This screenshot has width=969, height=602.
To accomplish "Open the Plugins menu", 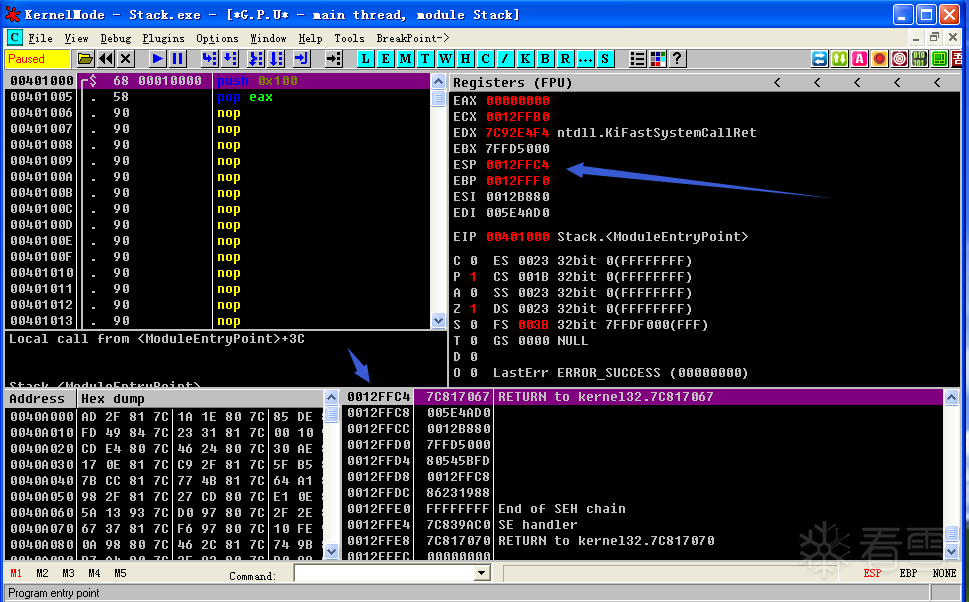I will click(x=163, y=38).
